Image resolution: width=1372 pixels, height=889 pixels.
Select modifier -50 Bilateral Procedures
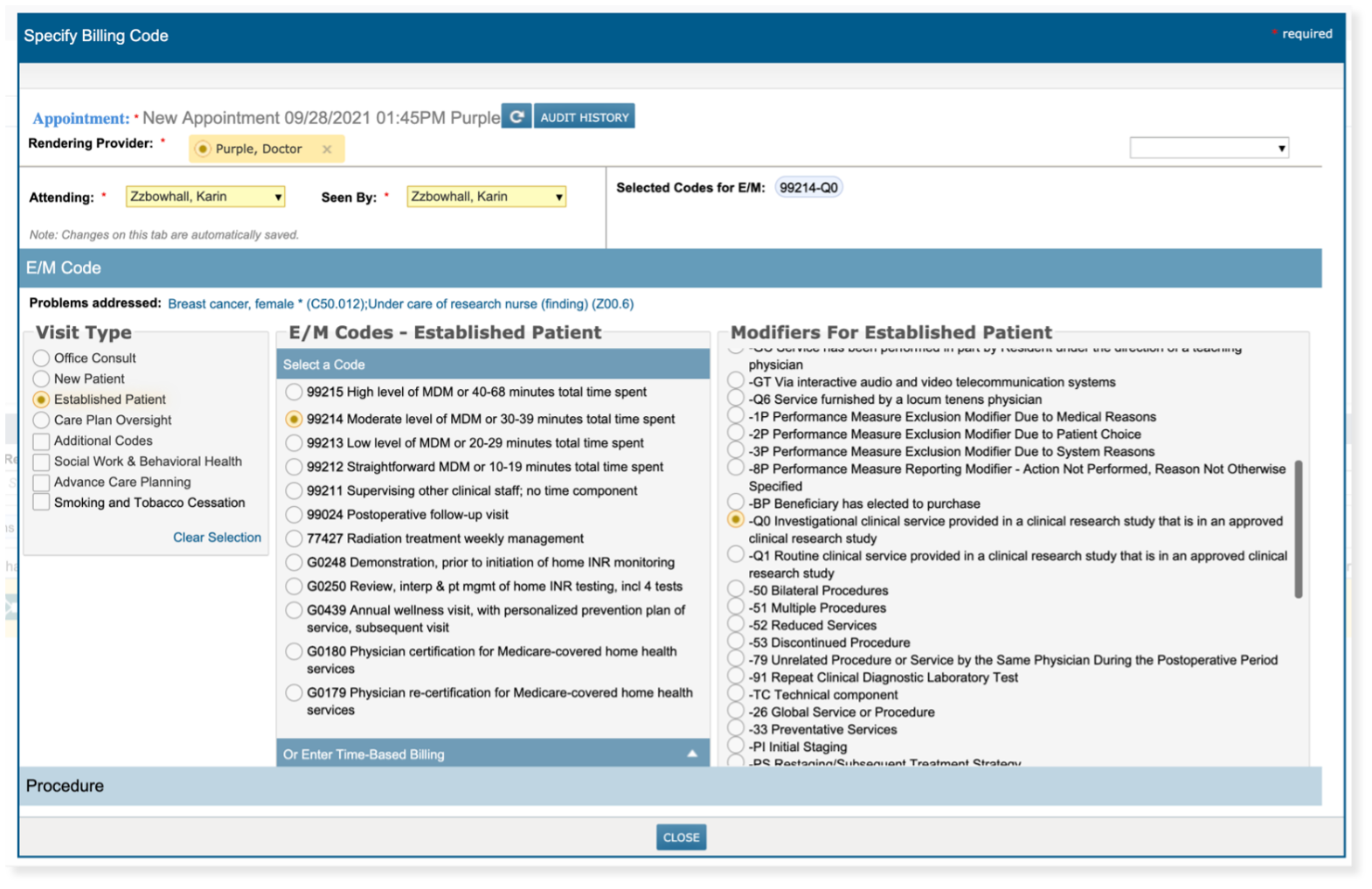coord(736,590)
